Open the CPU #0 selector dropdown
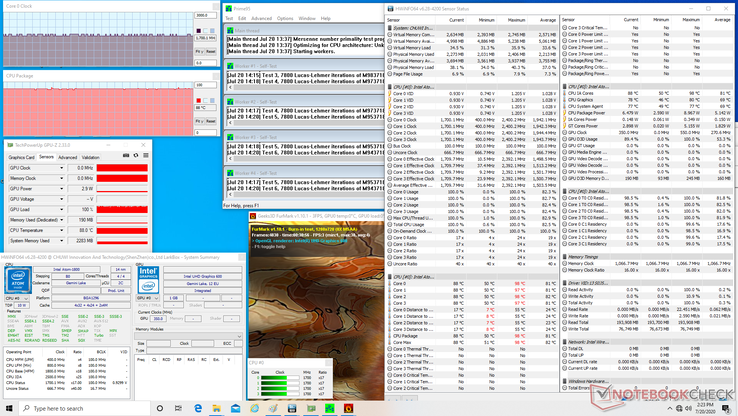This screenshot has width=738, height=416. tap(17, 298)
